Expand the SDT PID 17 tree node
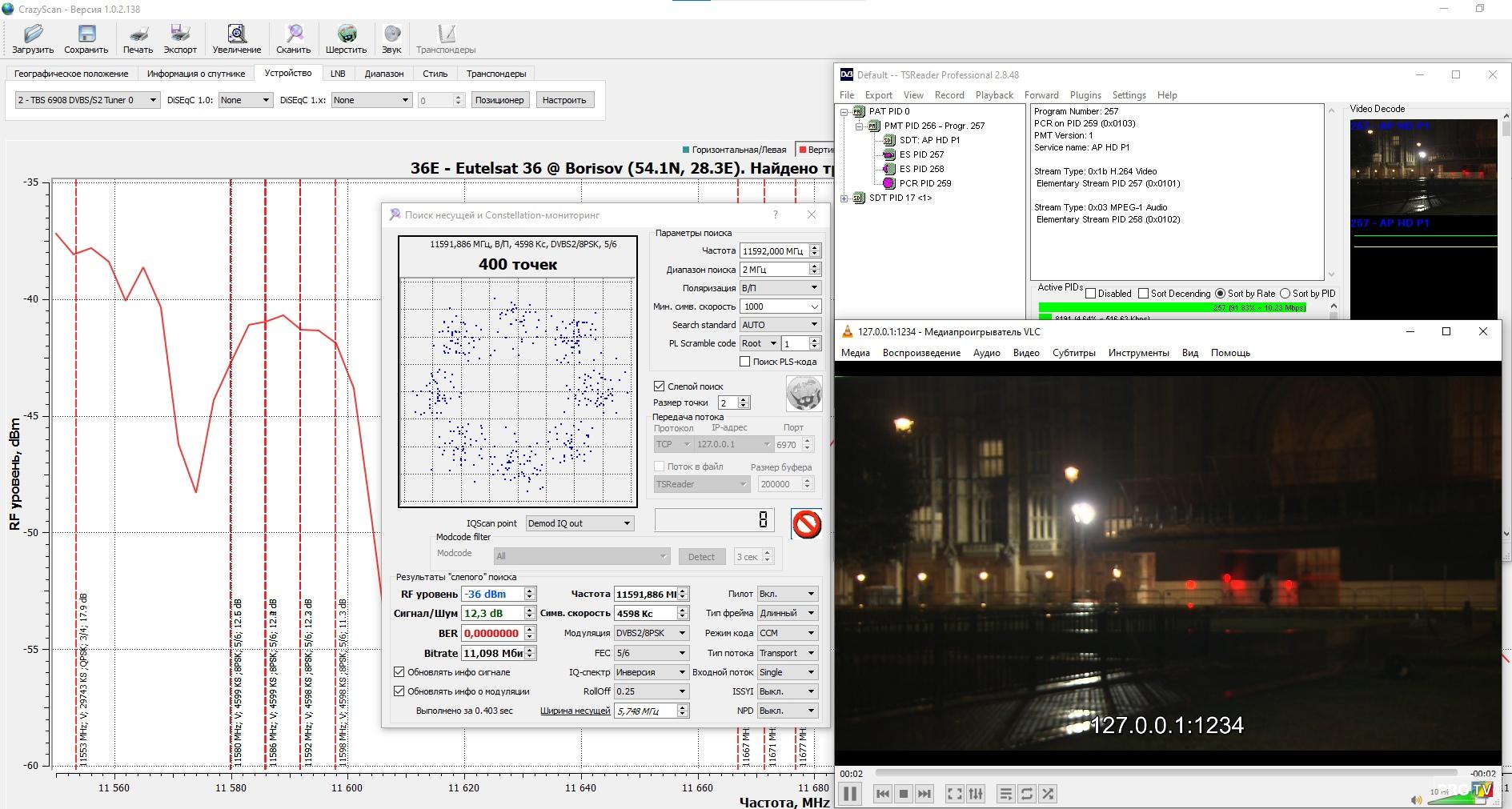Image resolution: width=1512 pixels, height=809 pixels. click(844, 198)
